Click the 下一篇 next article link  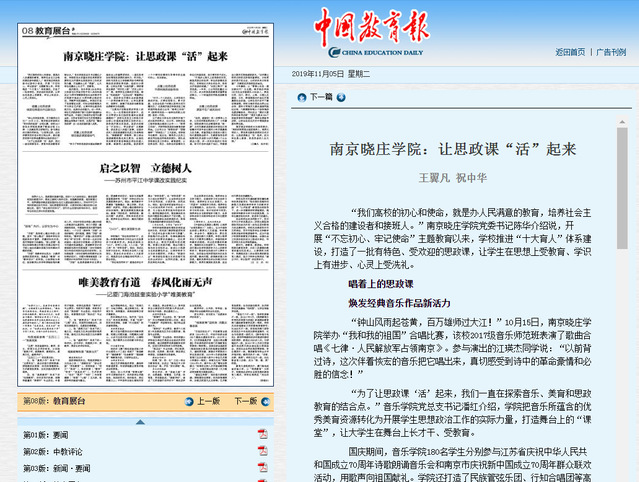coord(321,97)
